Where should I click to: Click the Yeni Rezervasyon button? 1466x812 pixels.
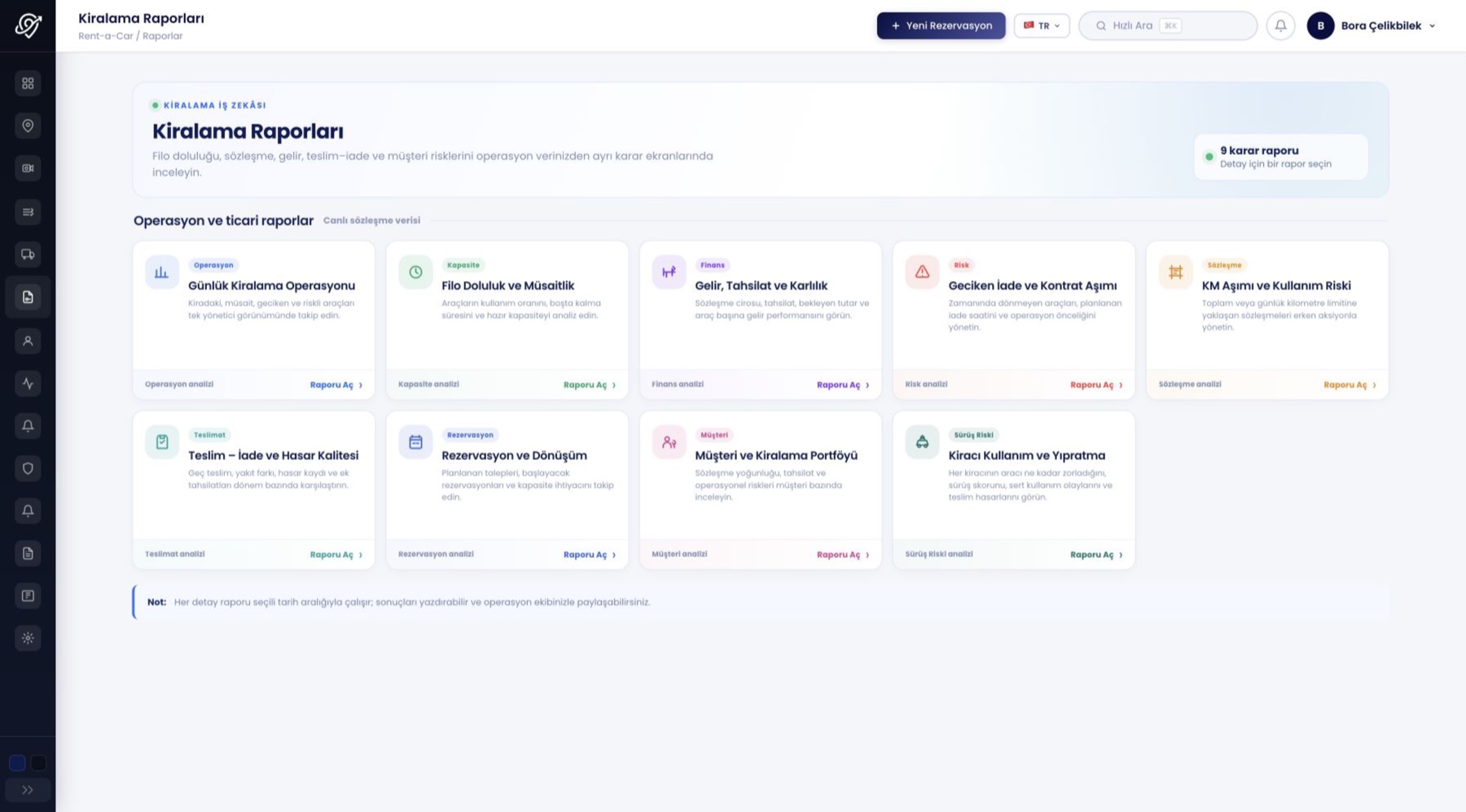pyautogui.click(x=941, y=25)
